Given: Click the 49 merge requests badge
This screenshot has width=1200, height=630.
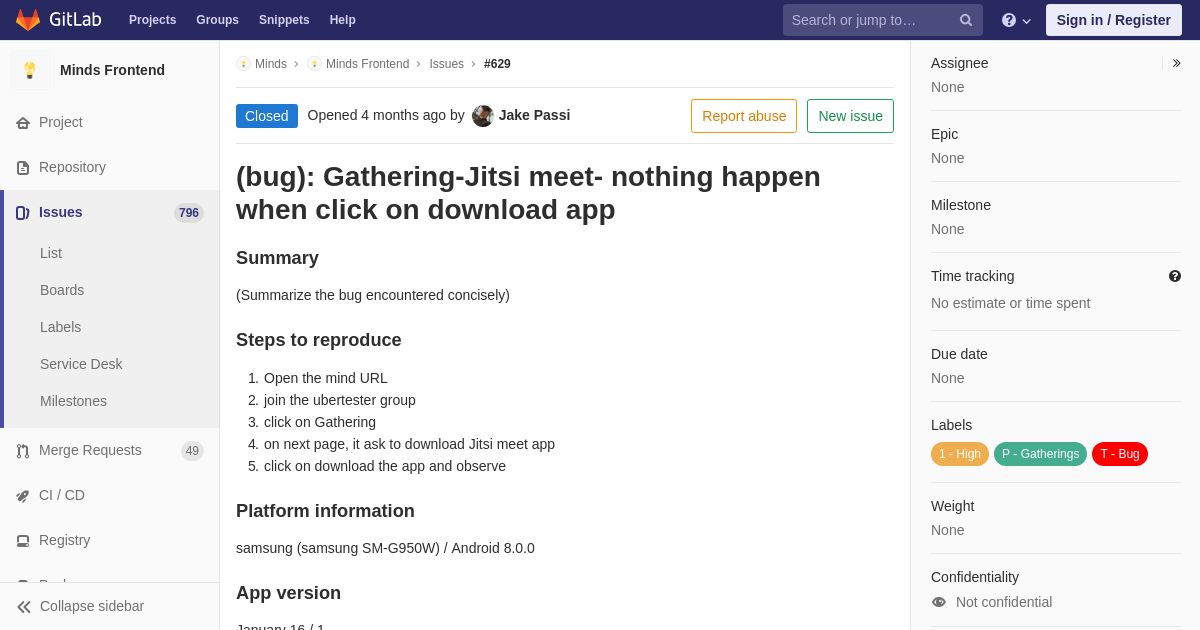Looking at the screenshot, I should [x=192, y=451].
